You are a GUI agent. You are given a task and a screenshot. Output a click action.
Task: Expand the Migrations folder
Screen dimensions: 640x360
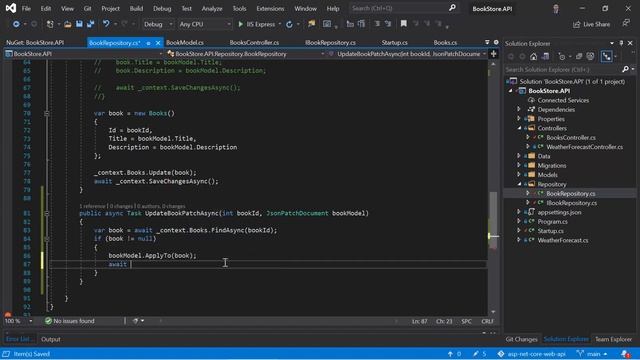coord(519,165)
